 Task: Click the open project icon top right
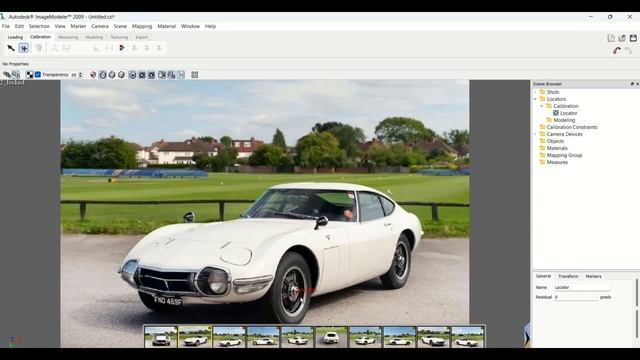(x=622, y=38)
